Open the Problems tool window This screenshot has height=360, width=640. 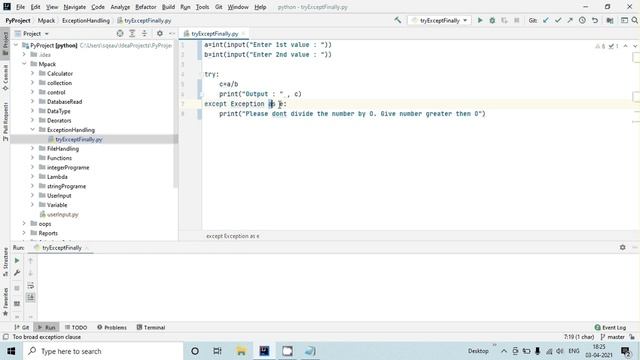tap(112, 327)
